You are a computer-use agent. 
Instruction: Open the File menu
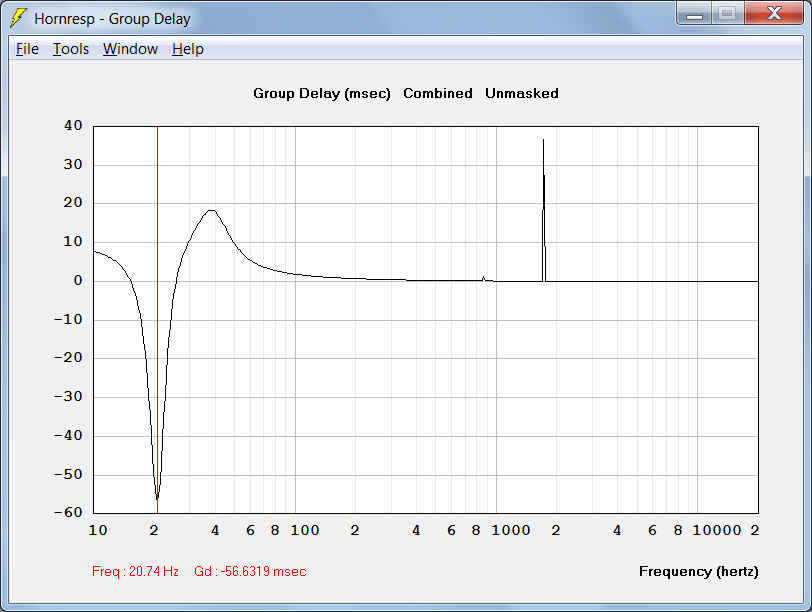pos(27,49)
